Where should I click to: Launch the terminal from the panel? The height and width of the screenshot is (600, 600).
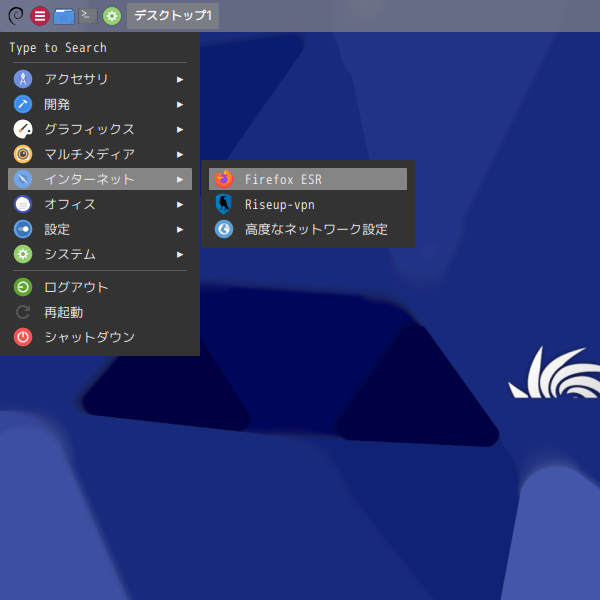tap(88, 16)
